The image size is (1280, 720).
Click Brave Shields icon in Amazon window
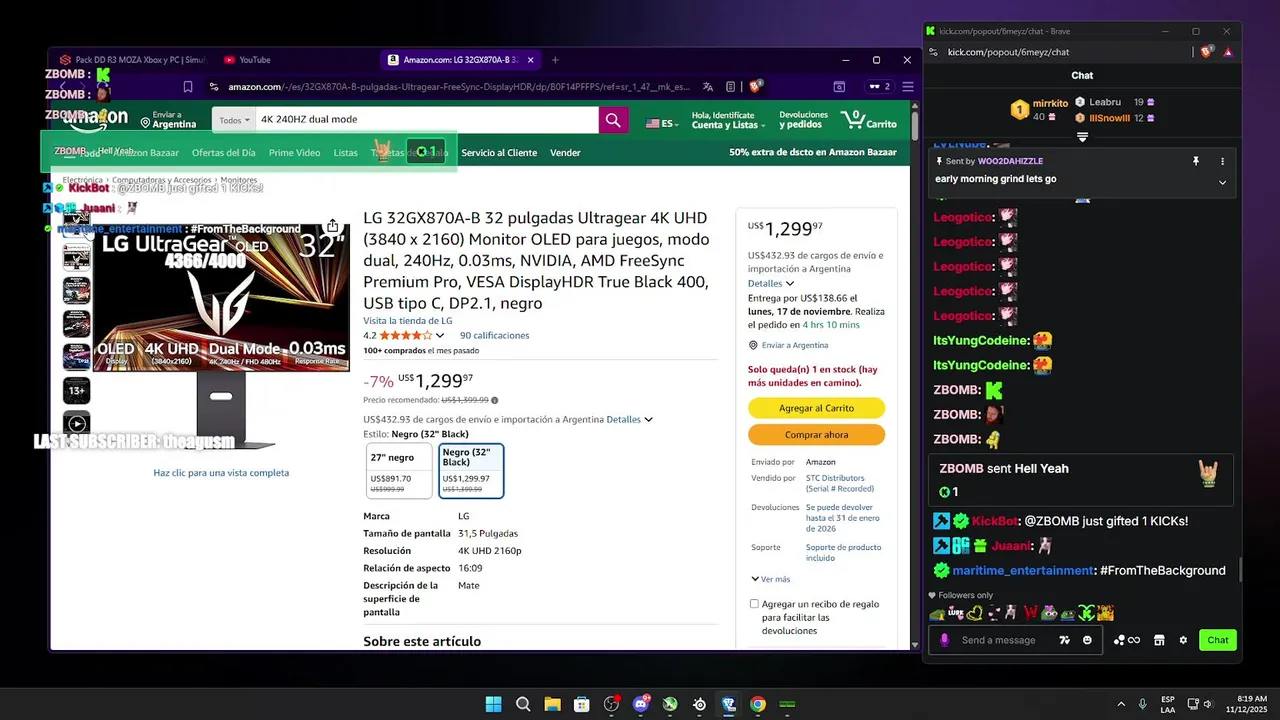tap(755, 87)
